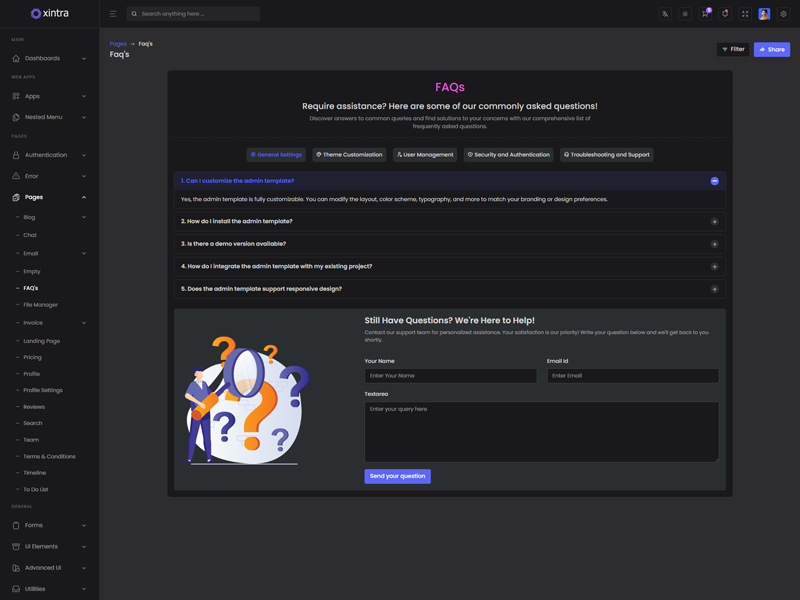Viewport: 800px width, 600px height.
Task: Select the Security and Authentication tab
Action: coord(508,155)
